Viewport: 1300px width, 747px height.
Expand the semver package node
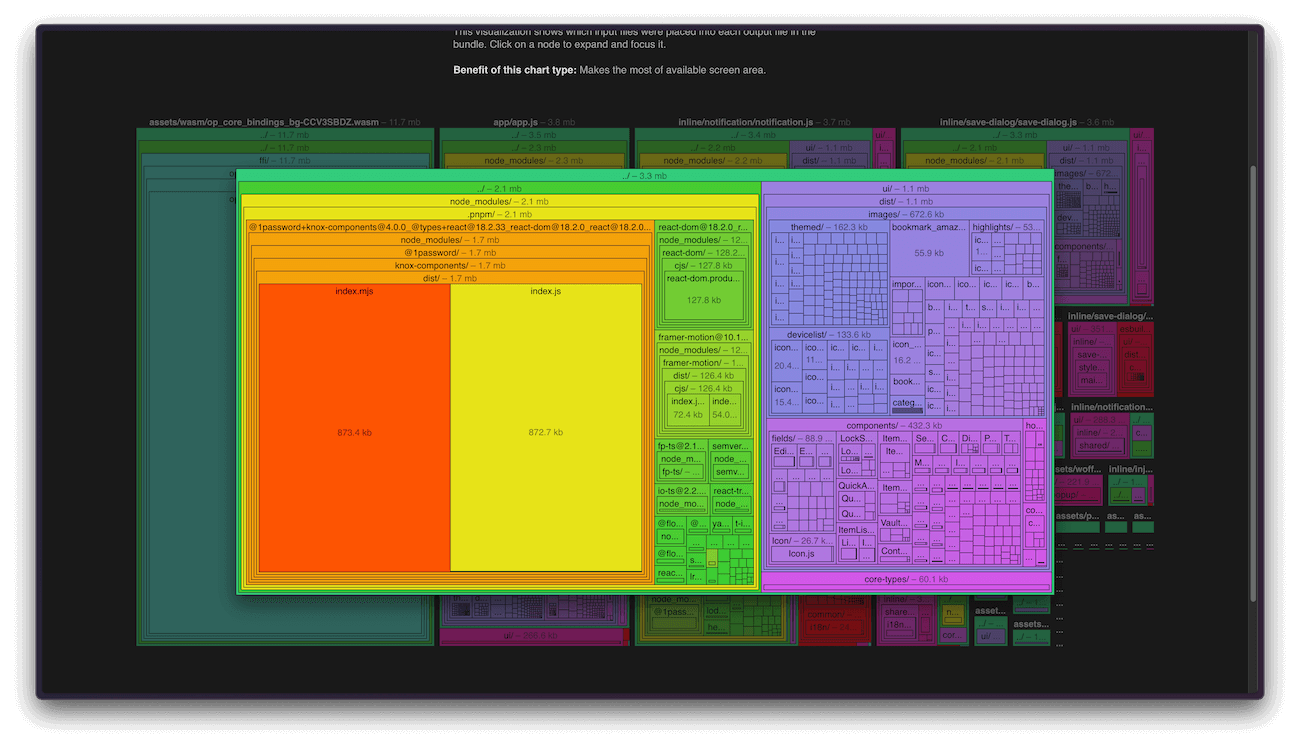tap(731, 446)
